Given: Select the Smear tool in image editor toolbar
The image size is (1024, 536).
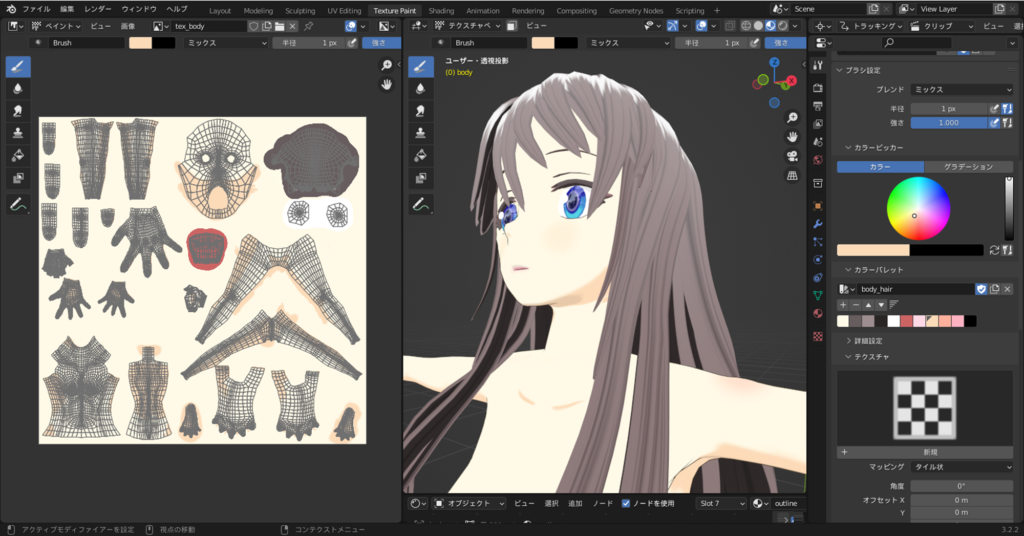Looking at the screenshot, I should [18, 111].
